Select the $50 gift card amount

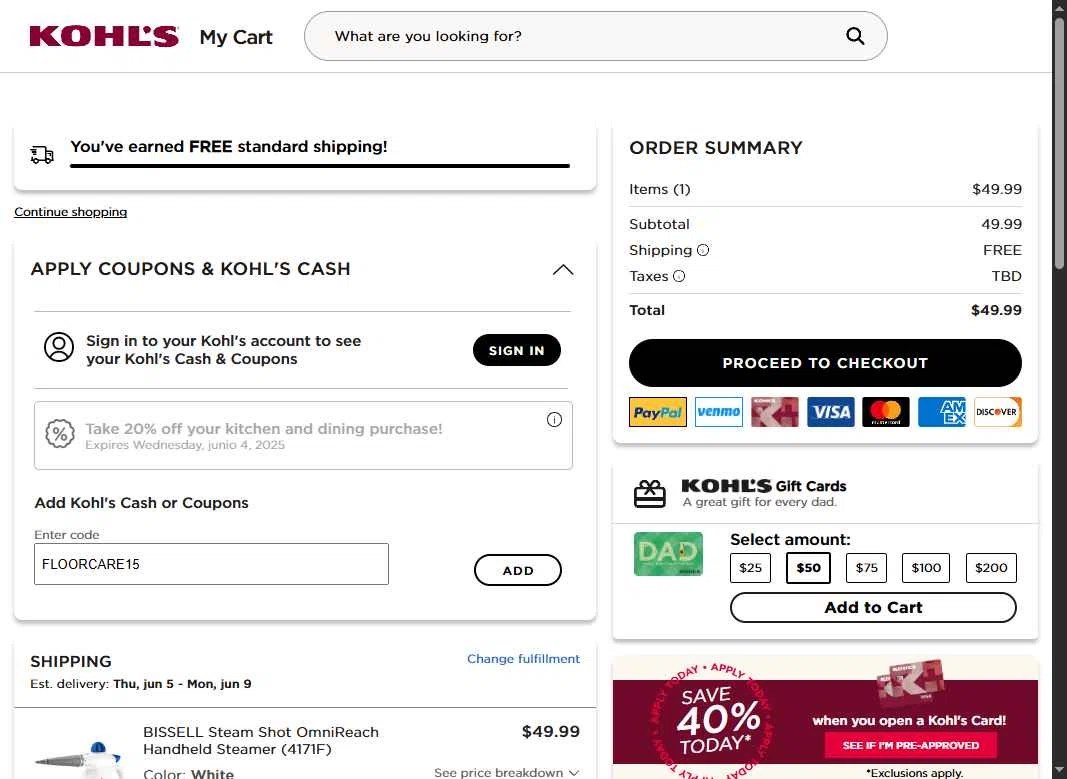(808, 568)
